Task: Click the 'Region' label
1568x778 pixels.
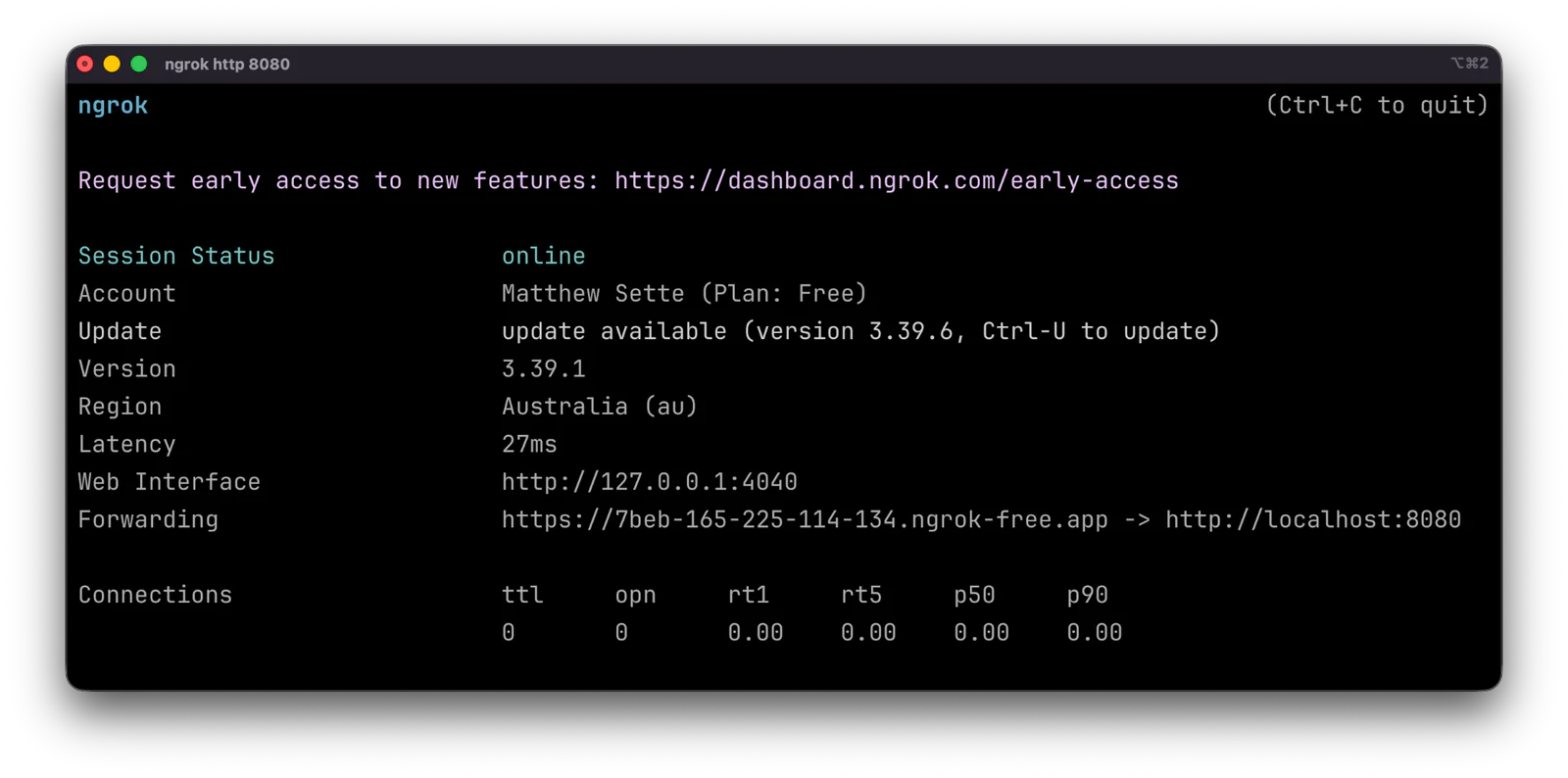Action: click(120, 407)
